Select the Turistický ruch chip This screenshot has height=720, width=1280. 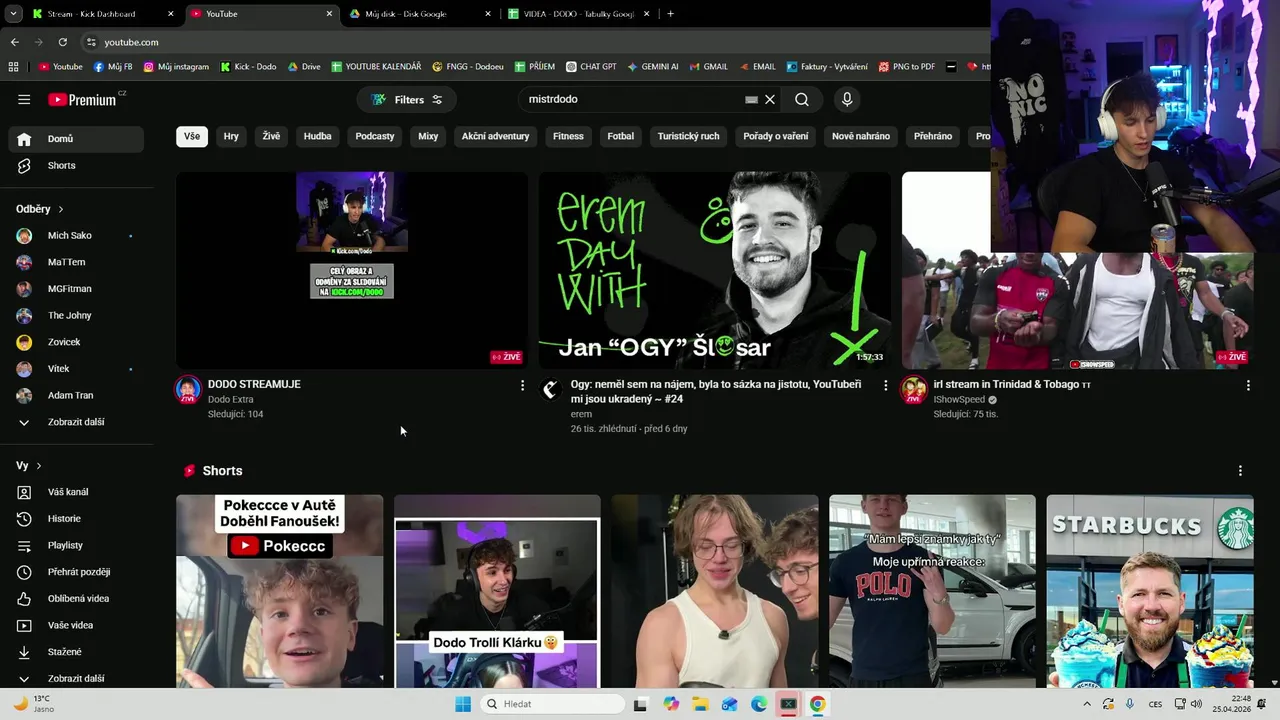[688, 136]
